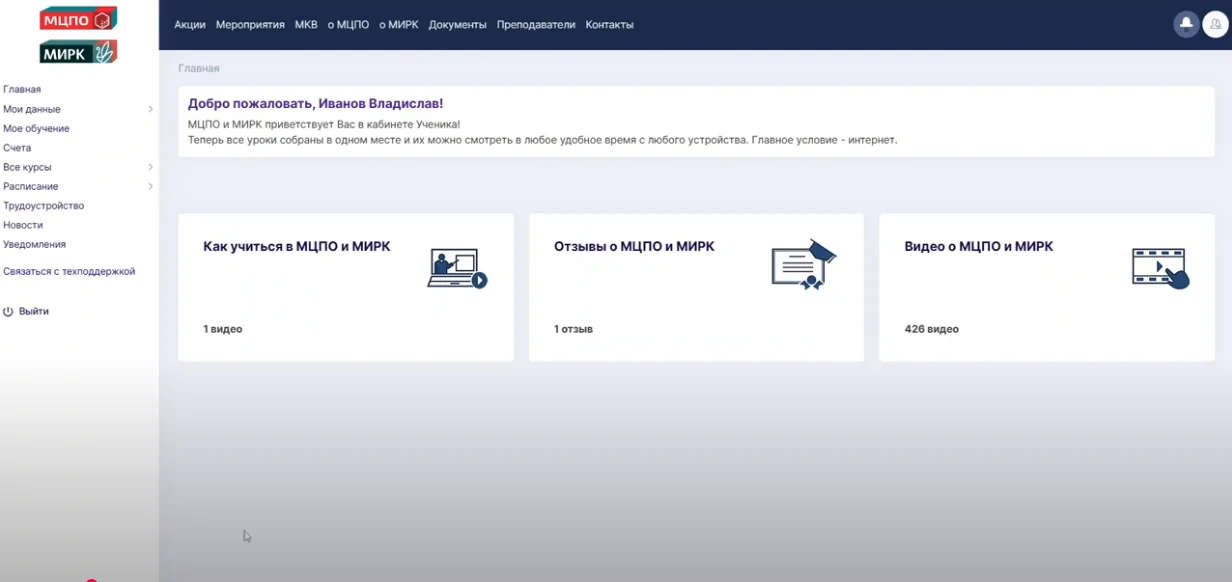The image size is (1232, 582).
Task: Expand the Мои данные submenu arrow
Action: coord(151,109)
